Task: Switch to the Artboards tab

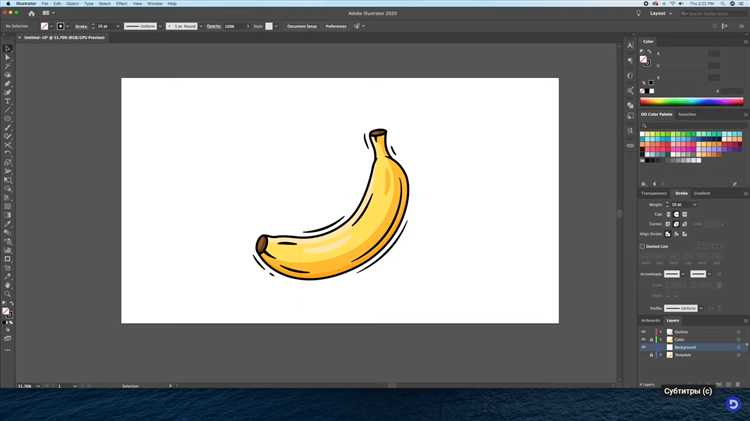Action: click(651, 321)
